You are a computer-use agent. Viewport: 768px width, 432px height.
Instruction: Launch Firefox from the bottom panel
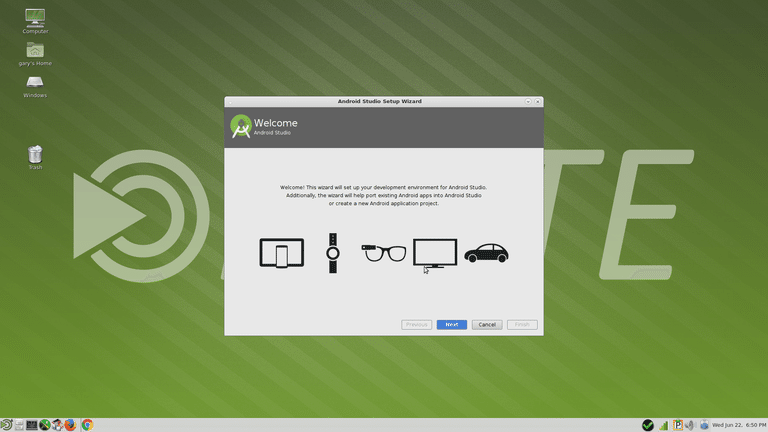71,425
